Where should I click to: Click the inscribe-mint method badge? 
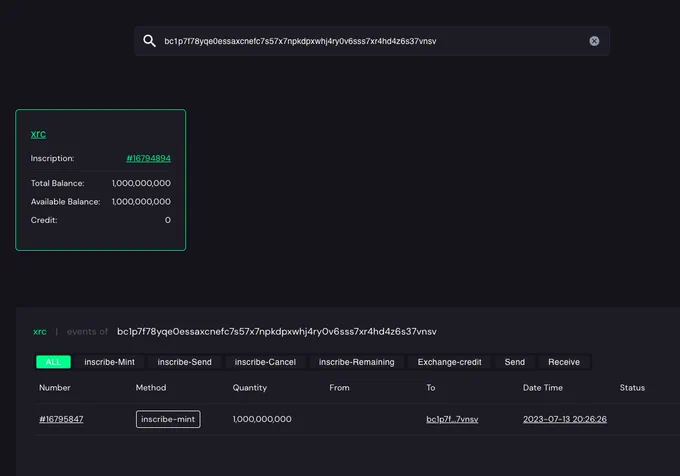point(168,419)
